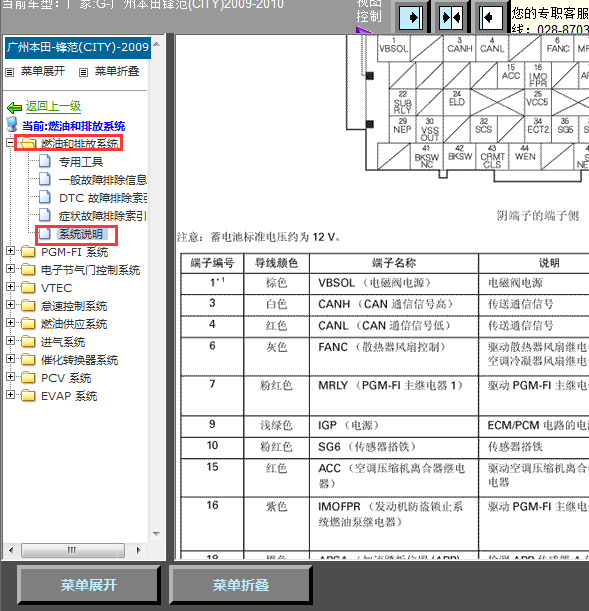Click the folder icon for EVAP 系统
Image resolution: width=589 pixels, height=611 pixels.
point(28,396)
